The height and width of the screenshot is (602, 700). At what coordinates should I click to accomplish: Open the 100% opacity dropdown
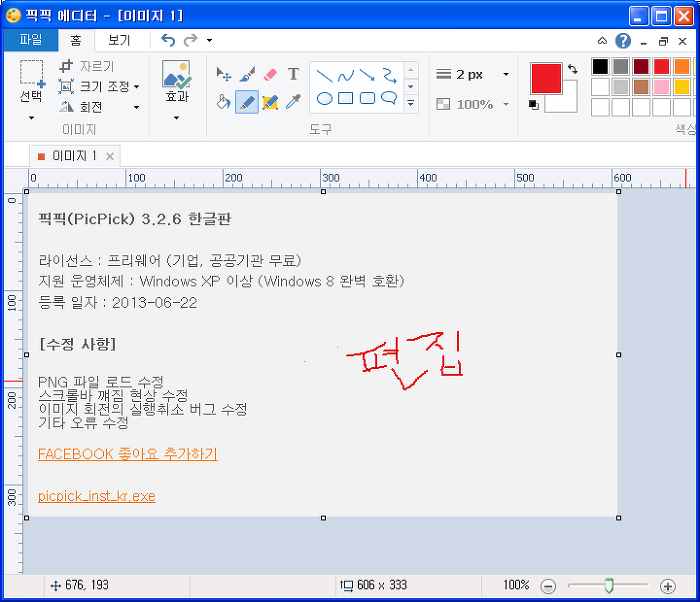[506, 104]
